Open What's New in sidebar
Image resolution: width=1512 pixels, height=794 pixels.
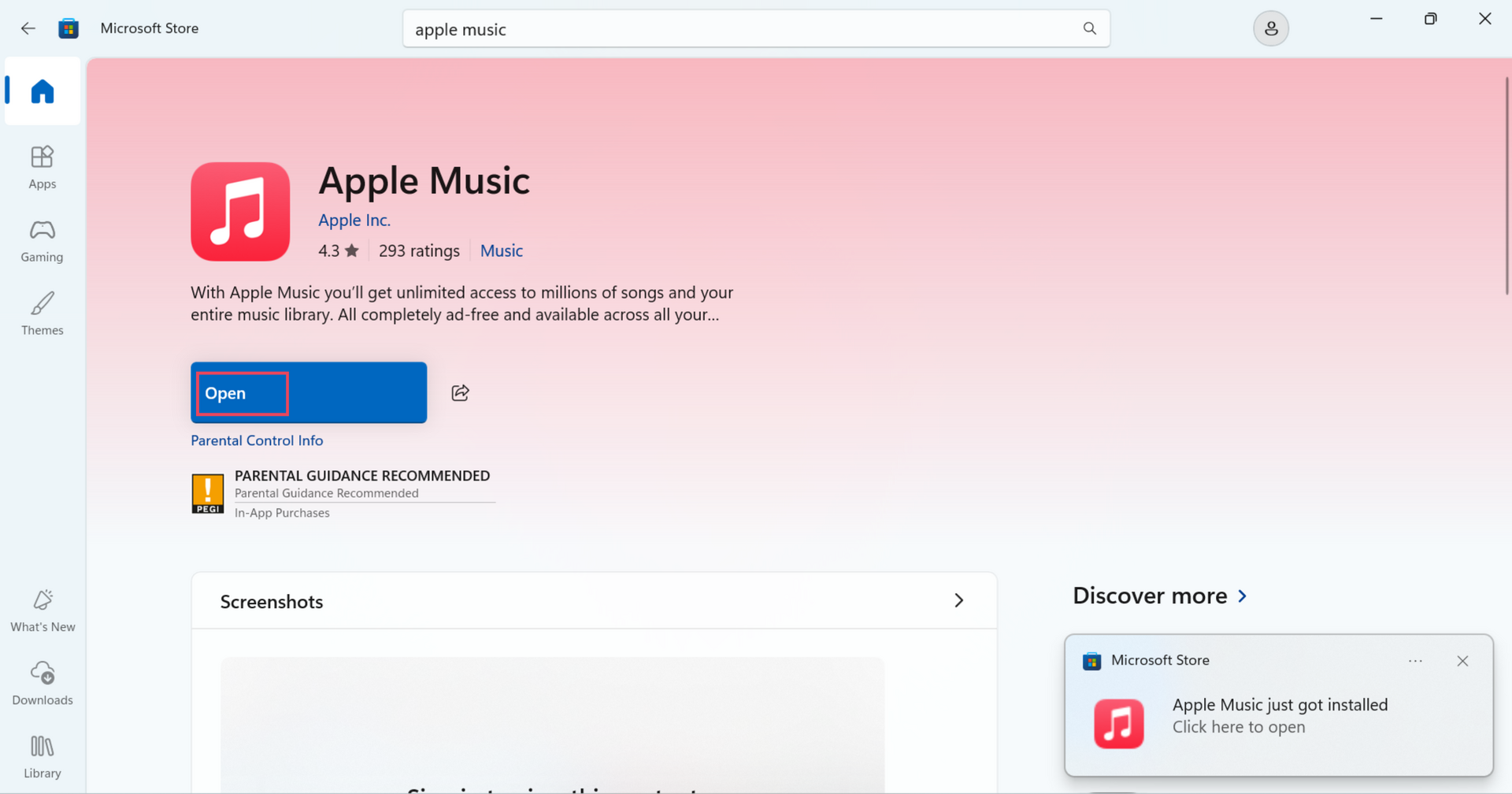[x=43, y=610]
